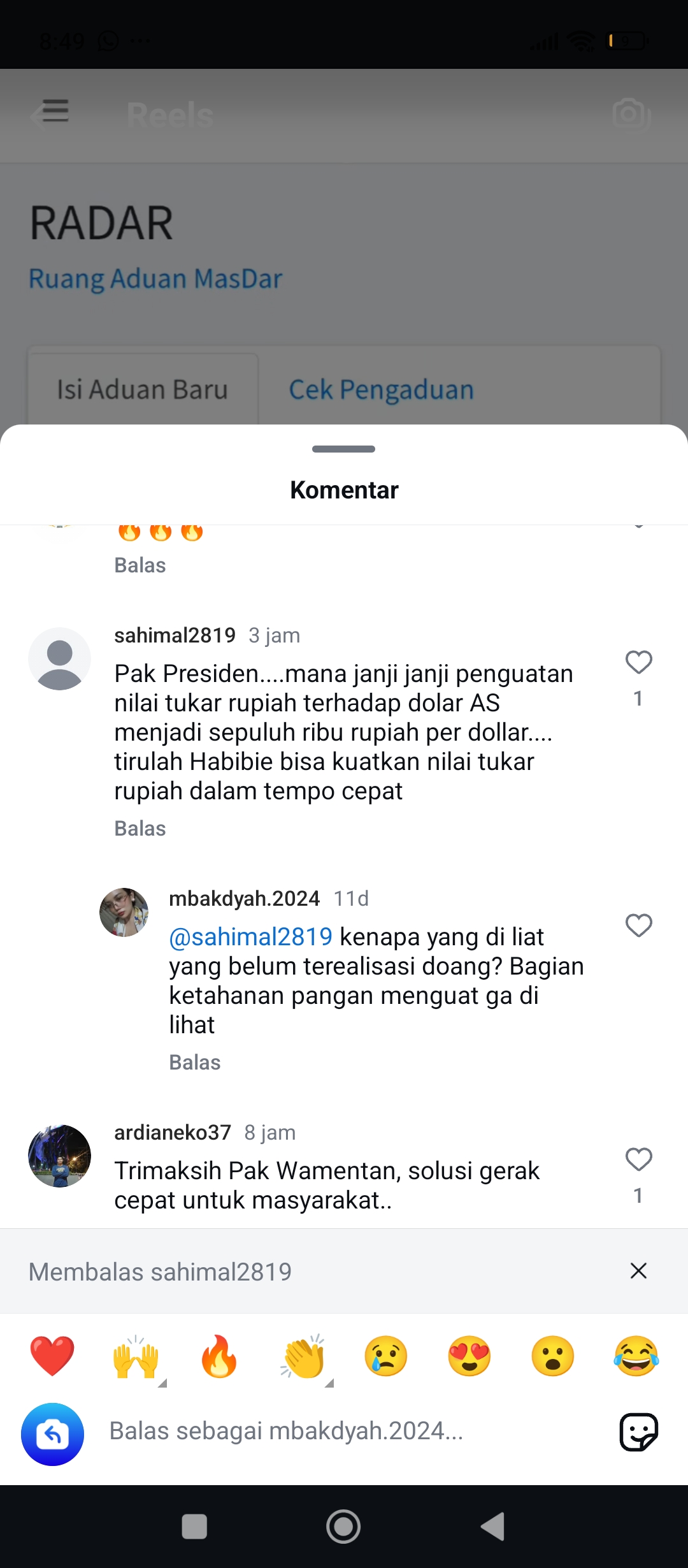Insert the crying face emoji
This screenshot has height=1568, width=688.
(386, 1356)
